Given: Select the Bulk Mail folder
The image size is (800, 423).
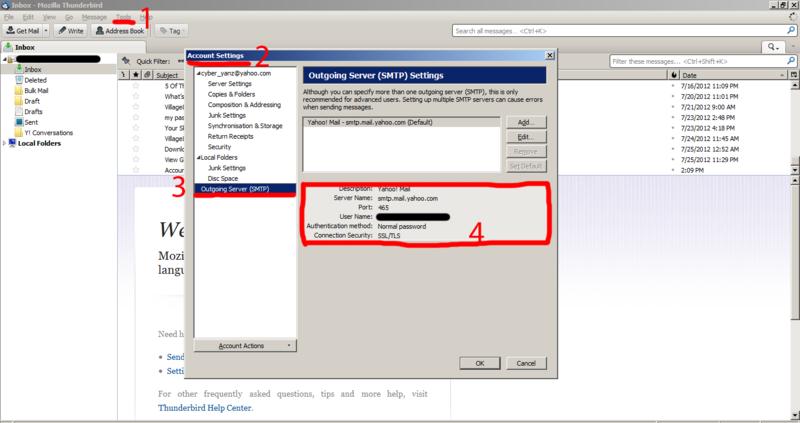Looking at the screenshot, I should pyautogui.click(x=36, y=90).
